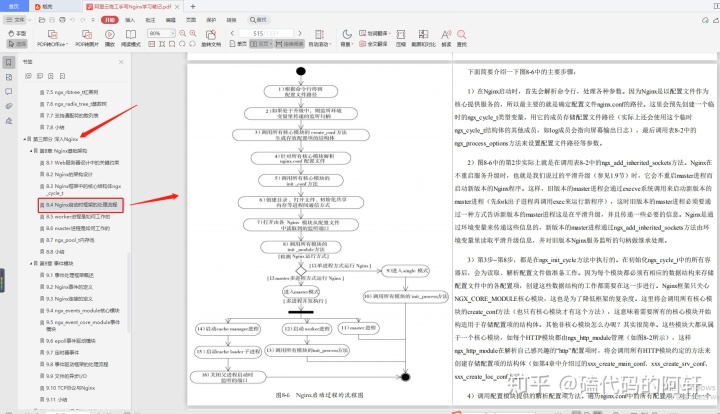
Task: Open the compress PDF tool
Action: (401, 38)
